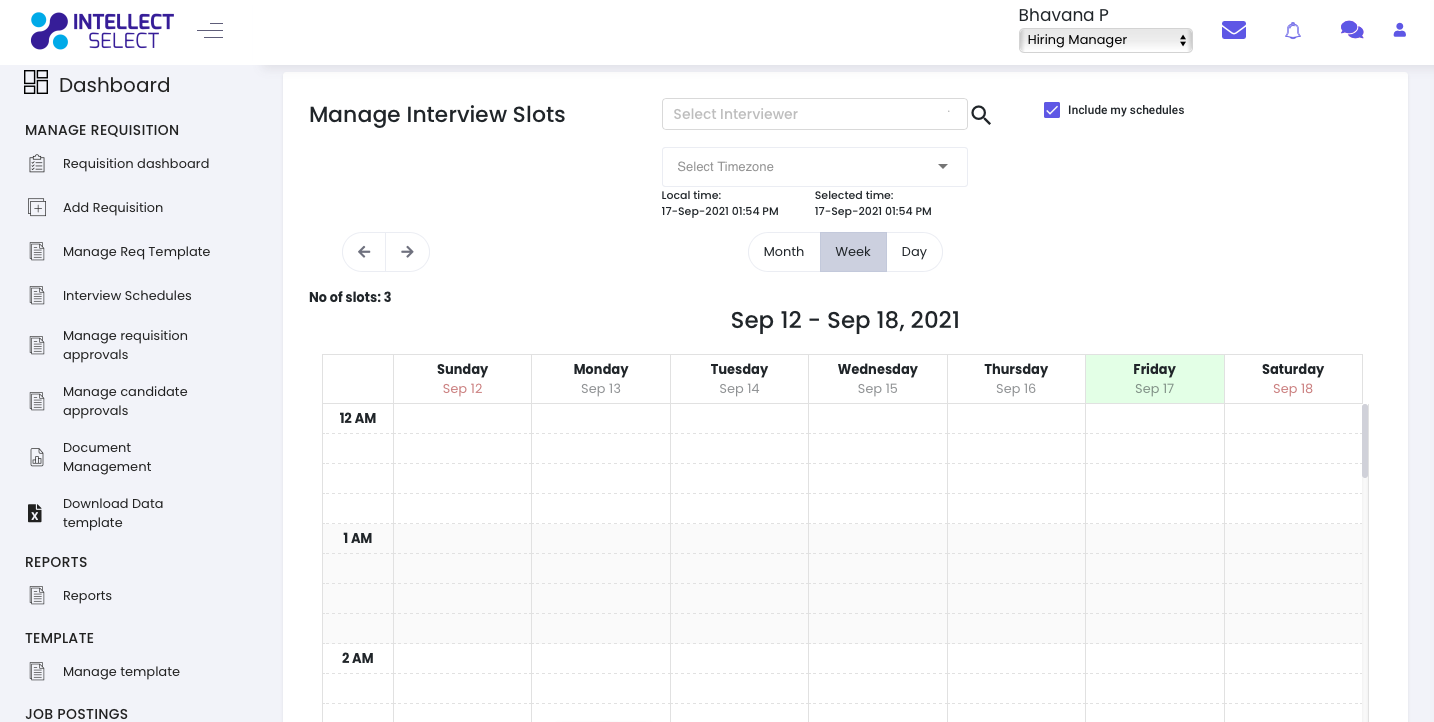Click the Requisition dashboard clipboard icon
The image size is (1434, 722).
[x=37, y=164]
